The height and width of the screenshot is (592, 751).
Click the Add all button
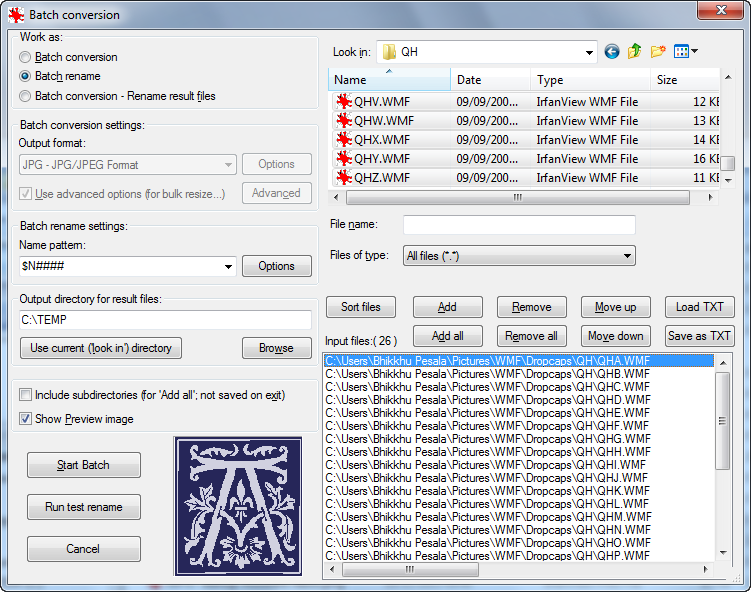click(447, 336)
